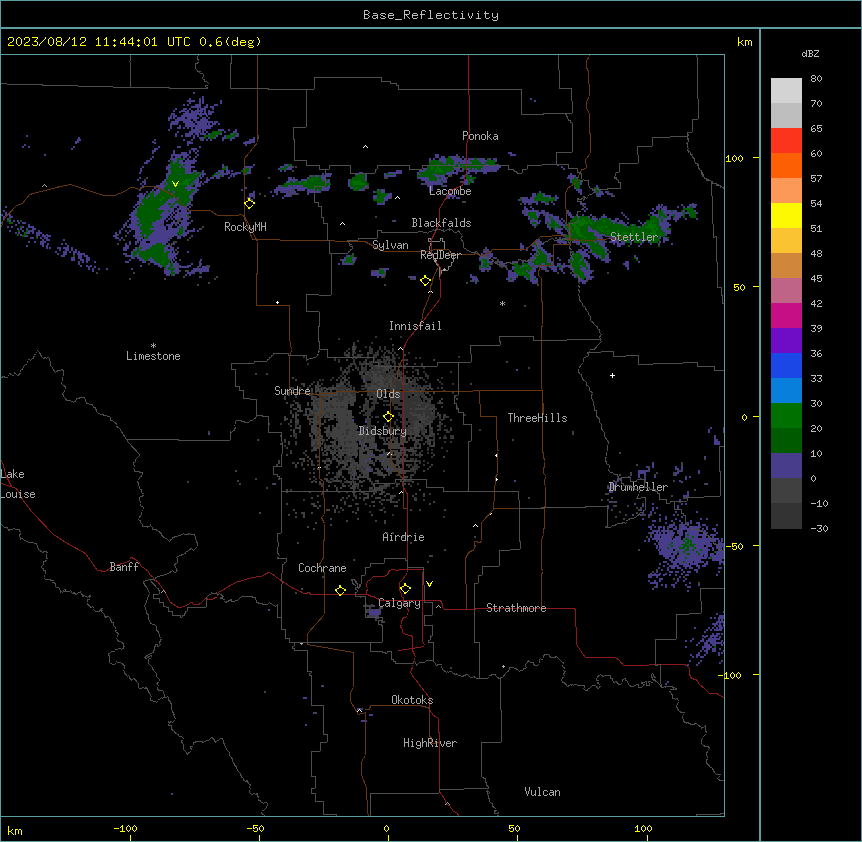
Task: Click the yellow diamond marker above Calgary
Action: pos(405,589)
